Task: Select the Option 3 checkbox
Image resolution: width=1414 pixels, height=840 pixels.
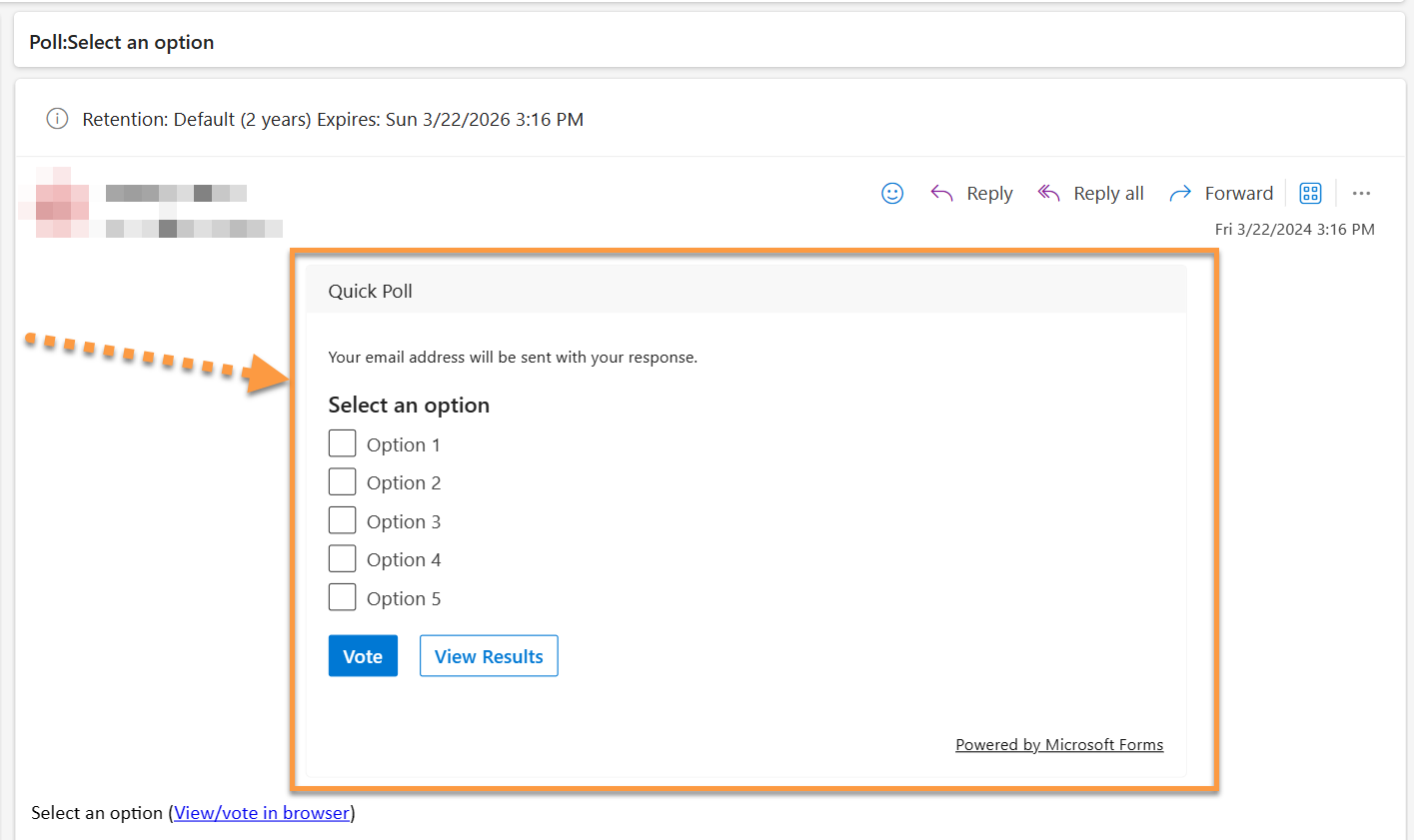Action: point(342,520)
